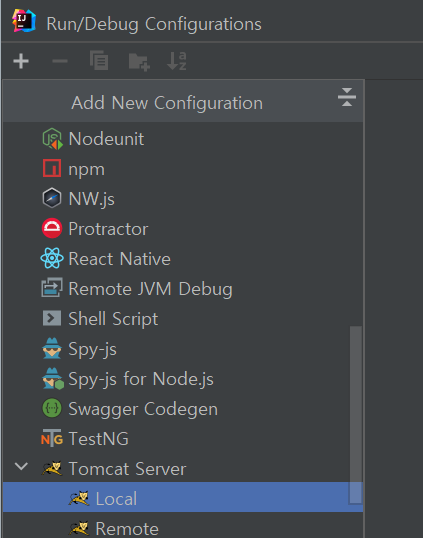Viewport: 423px width, 538px height.
Task: Select the Nodeunit configuration type
Action: pyautogui.click(x=183, y=139)
